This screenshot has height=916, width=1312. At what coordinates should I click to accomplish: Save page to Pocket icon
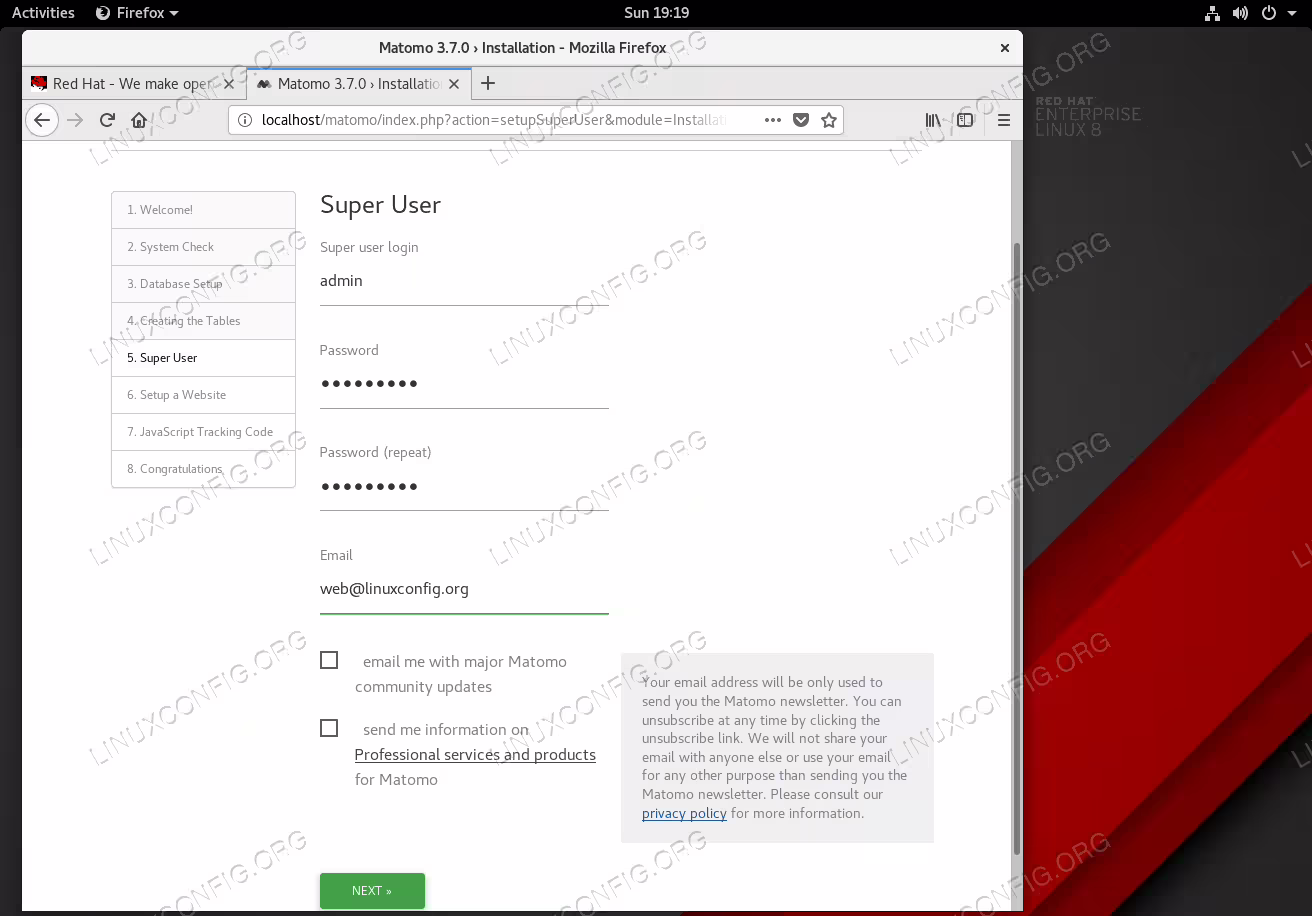801,120
